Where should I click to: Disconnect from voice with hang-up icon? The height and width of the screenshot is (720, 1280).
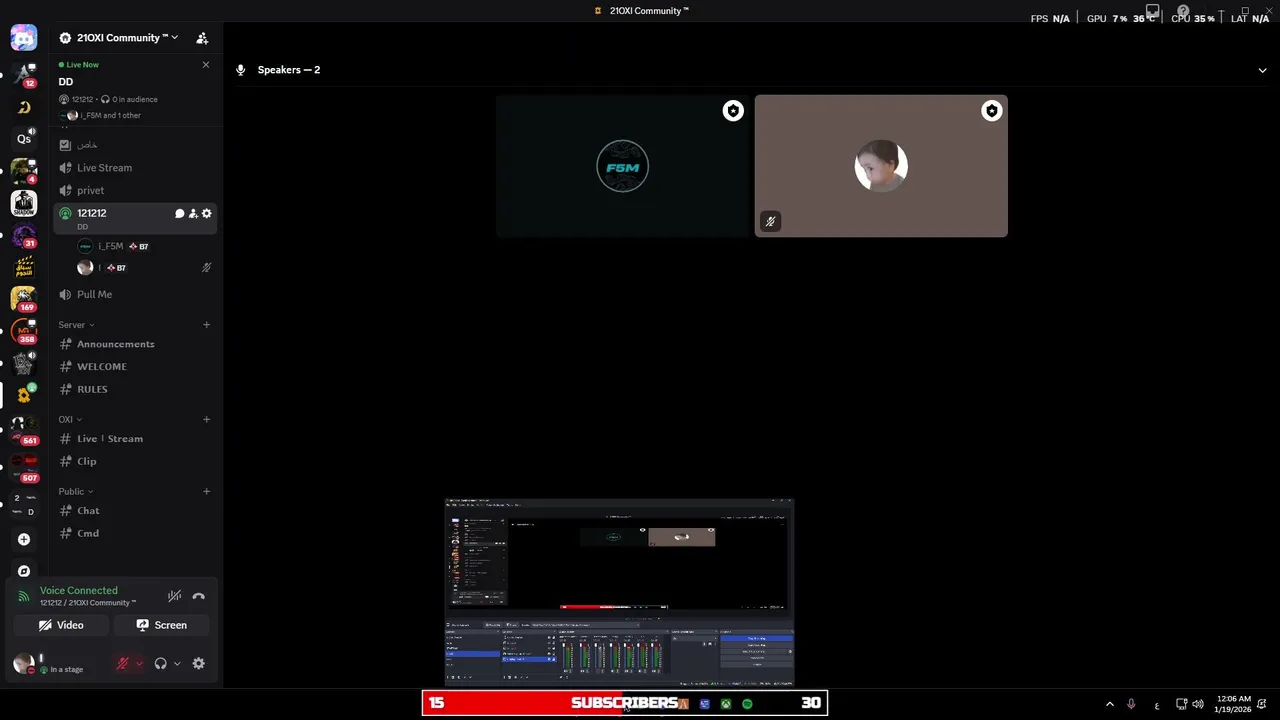tap(198, 596)
